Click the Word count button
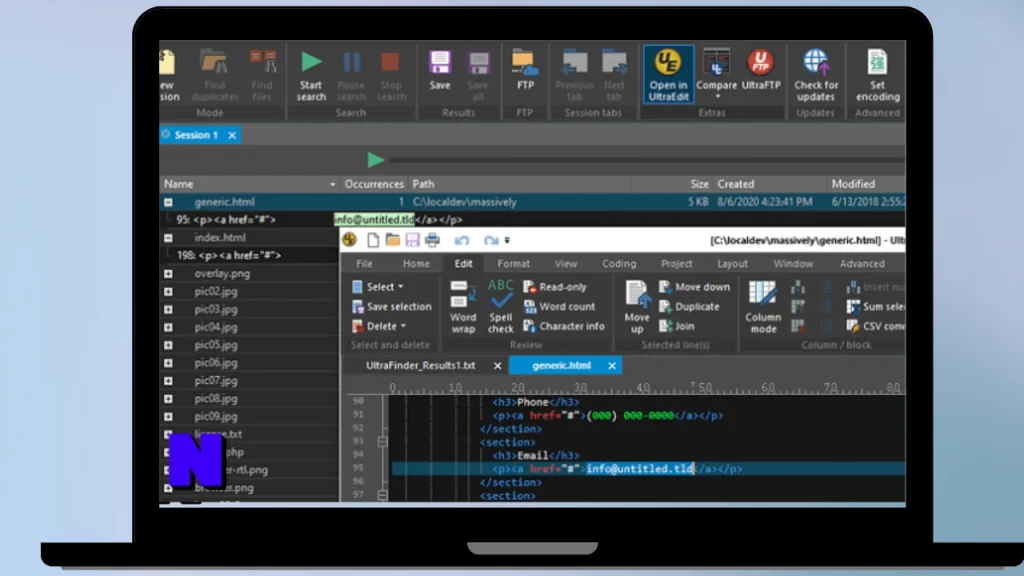 (560, 306)
